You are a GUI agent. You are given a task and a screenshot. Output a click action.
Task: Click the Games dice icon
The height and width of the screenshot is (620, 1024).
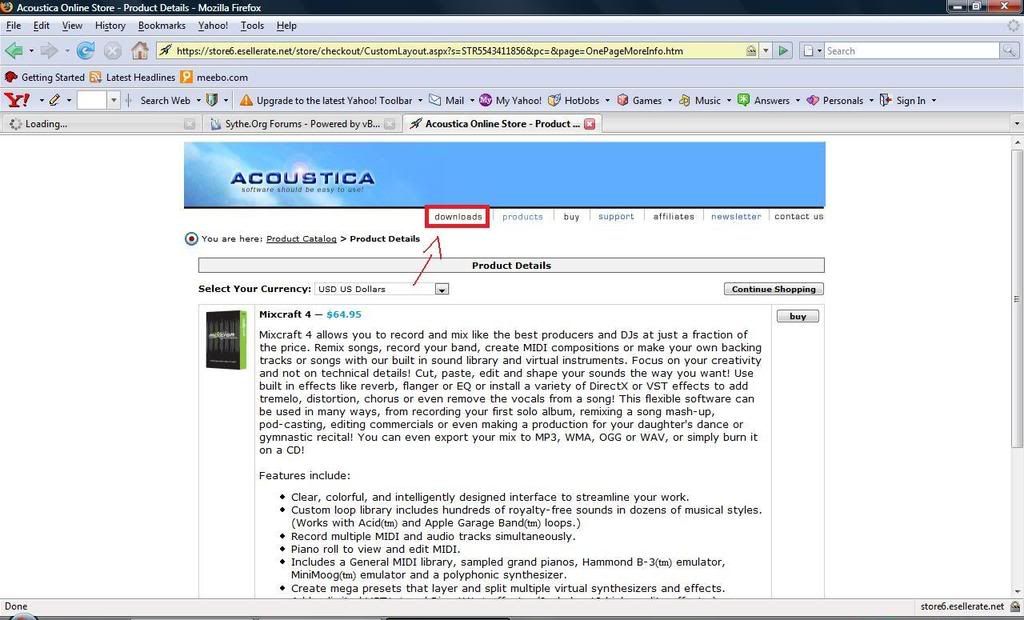click(x=622, y=100)
